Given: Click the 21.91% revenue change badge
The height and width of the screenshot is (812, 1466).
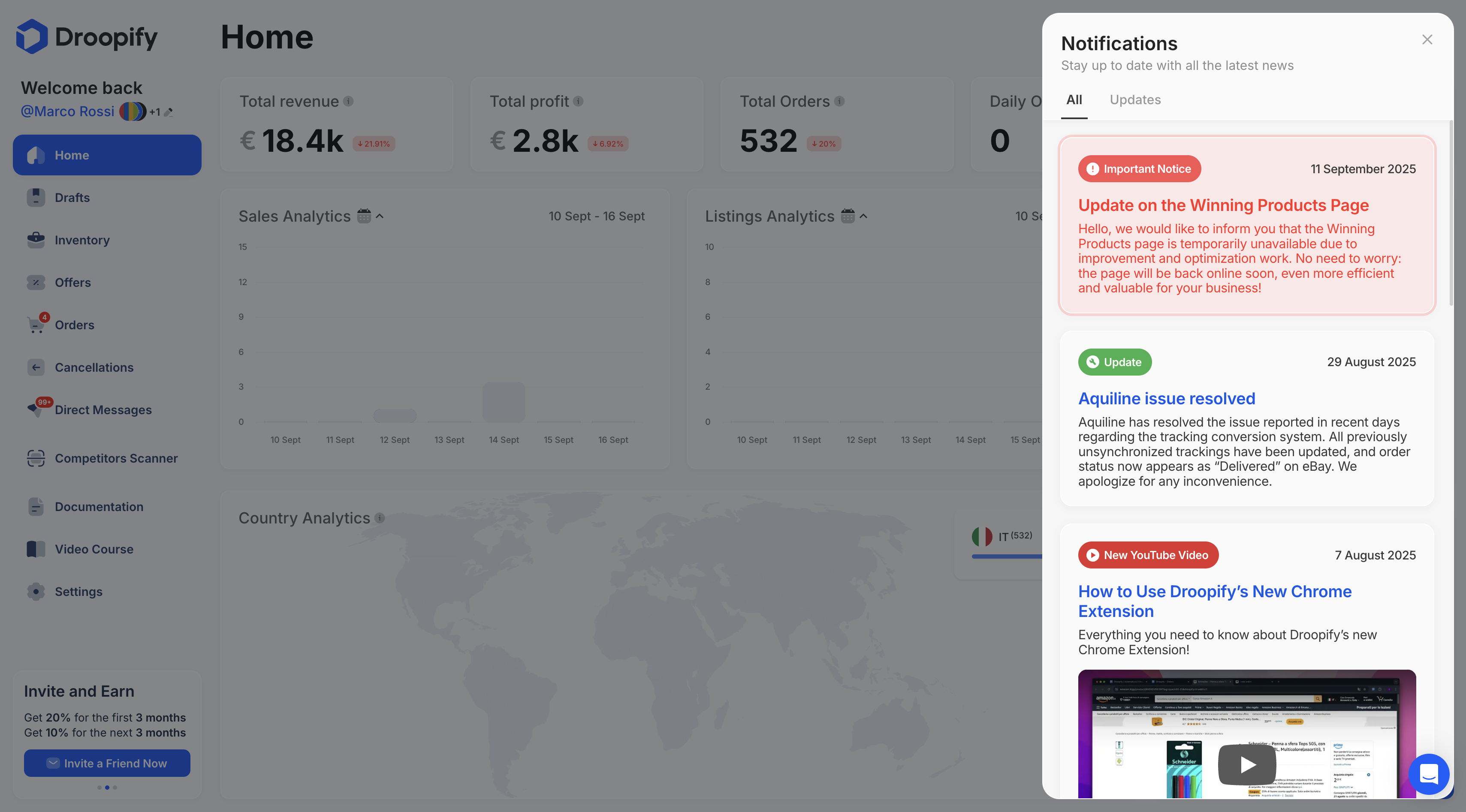Looking at the screenshot, I should tap(374, 144).
